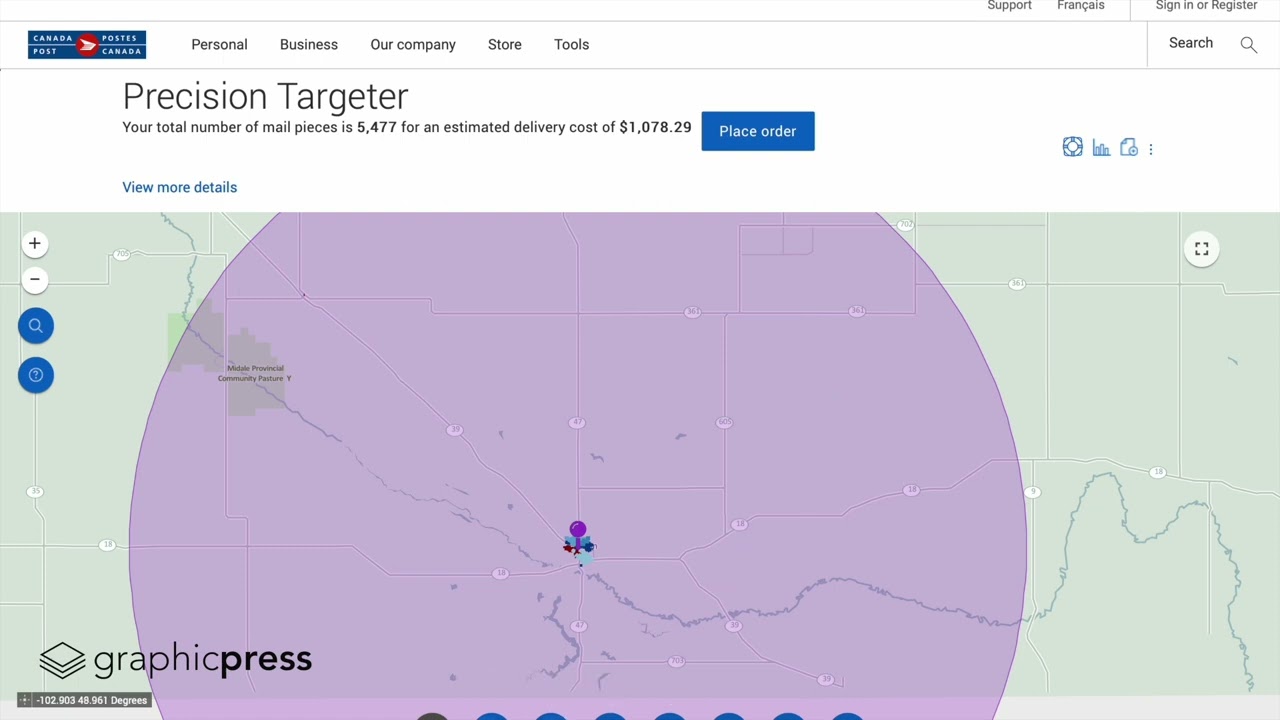Click the mail pieces count 5,477

(377, 127)
